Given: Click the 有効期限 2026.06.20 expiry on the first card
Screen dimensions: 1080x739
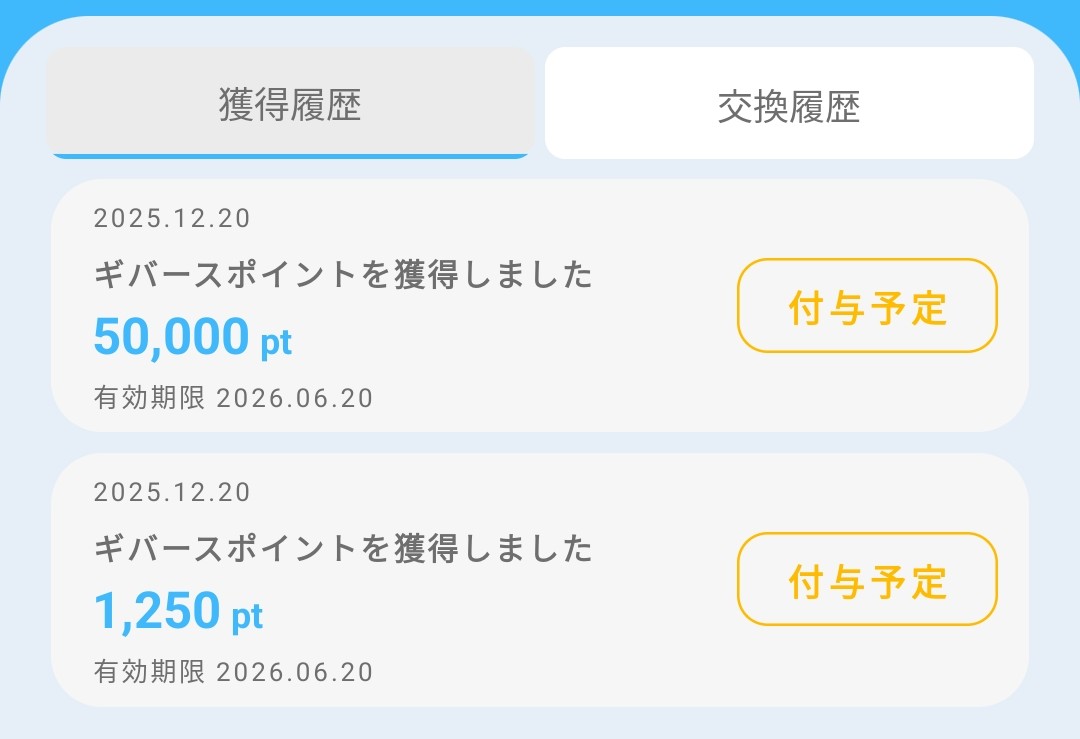Looking at the screenshot, I should 233,398.
